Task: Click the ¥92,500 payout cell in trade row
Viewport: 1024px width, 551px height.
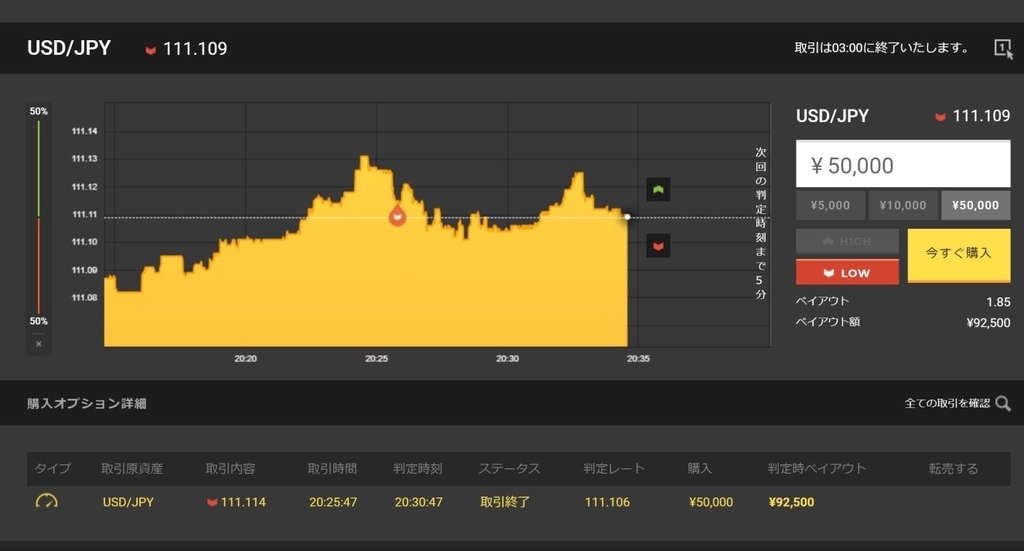Action: tap(792, 502)
